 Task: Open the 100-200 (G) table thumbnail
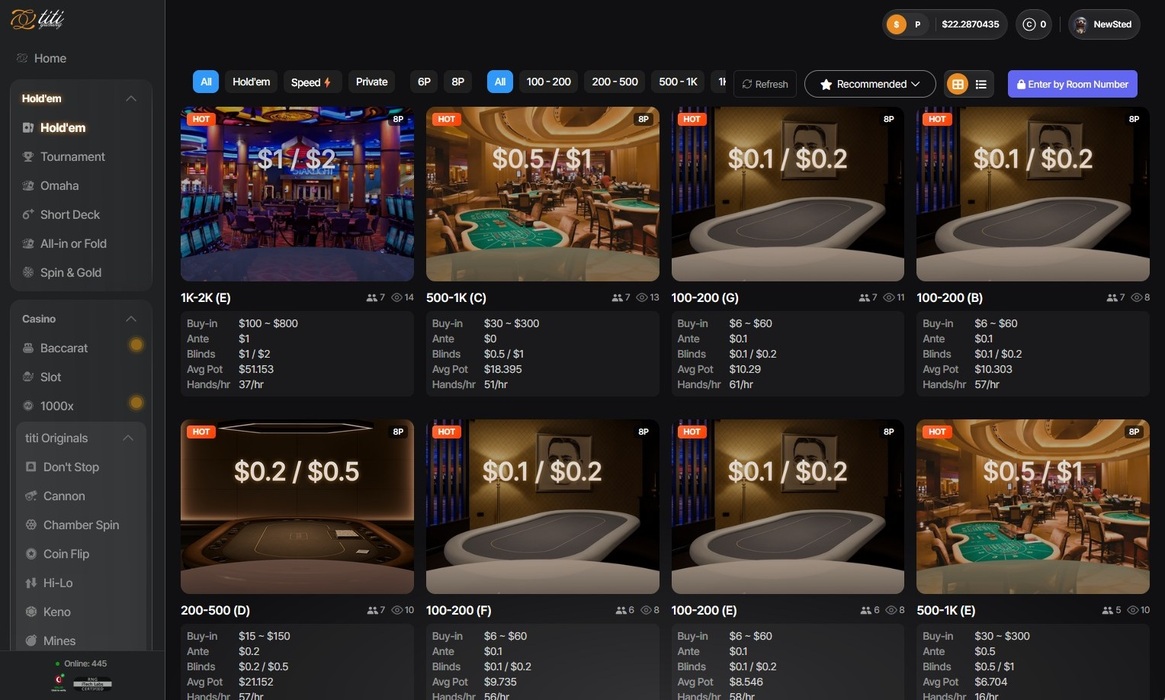pyautogui.click(x=788, y=194)
